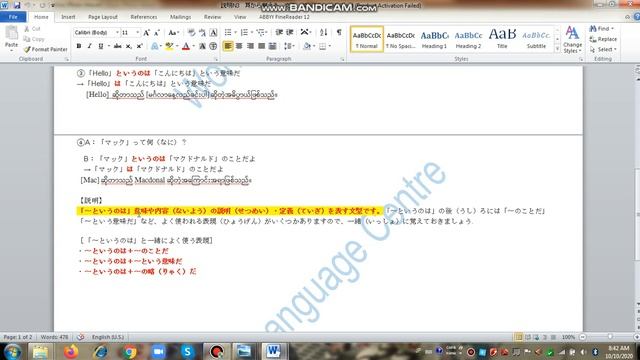Click Grow Font icon

146,33
